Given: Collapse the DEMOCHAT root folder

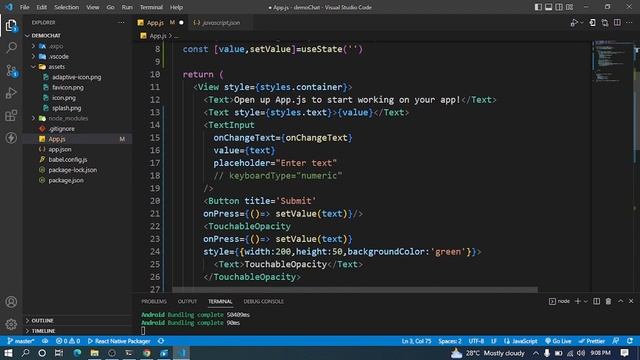Looking at the screenshot, I should pyautogui.click(x=78, y=36).
